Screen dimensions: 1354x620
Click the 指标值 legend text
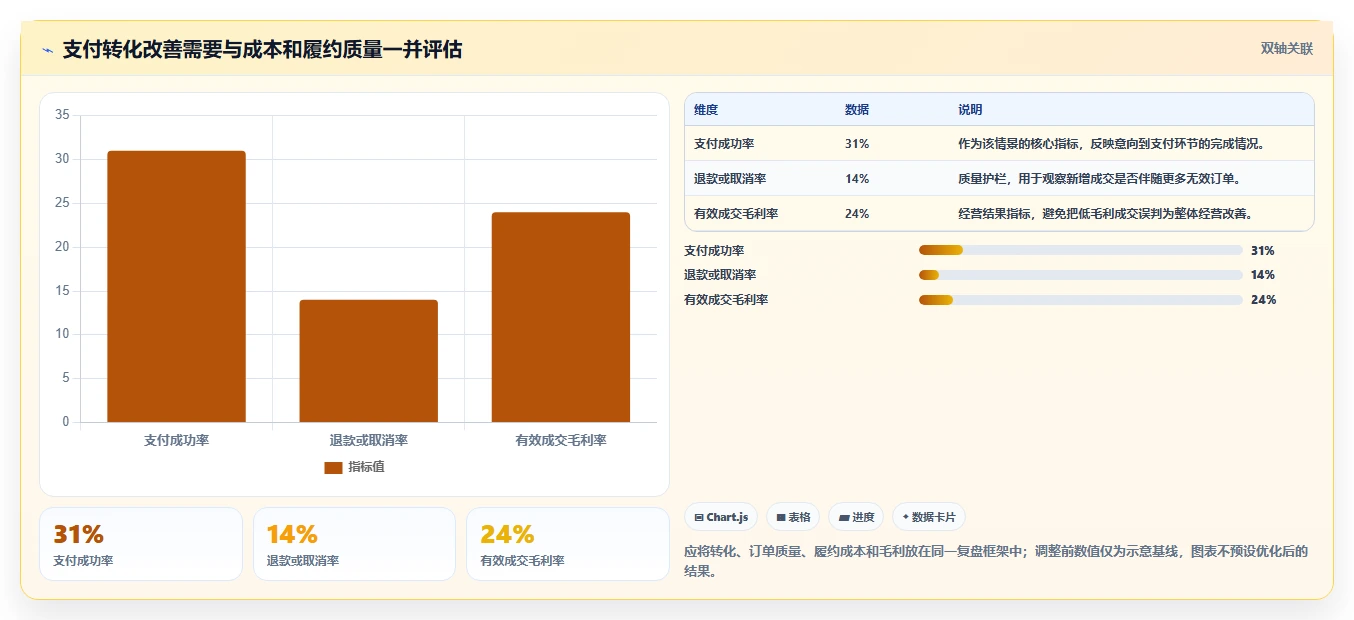coord(366,468)
